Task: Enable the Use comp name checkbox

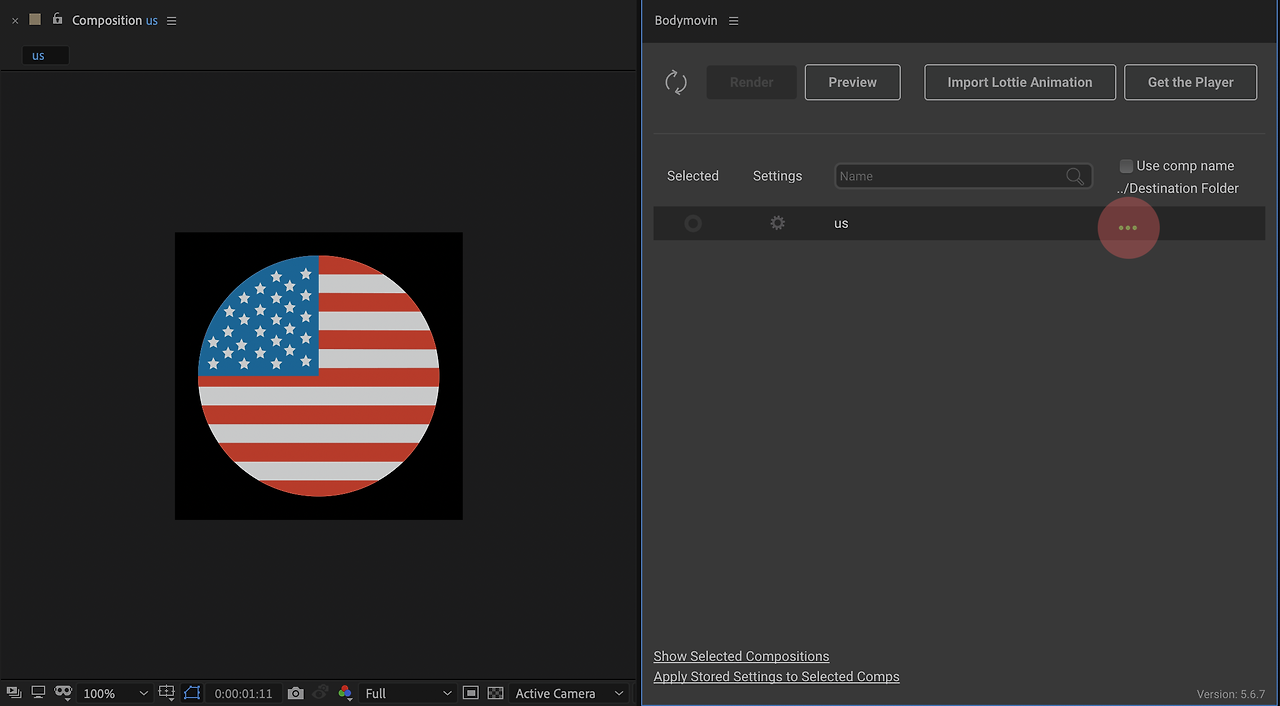Action: (x=1126, y=166)
